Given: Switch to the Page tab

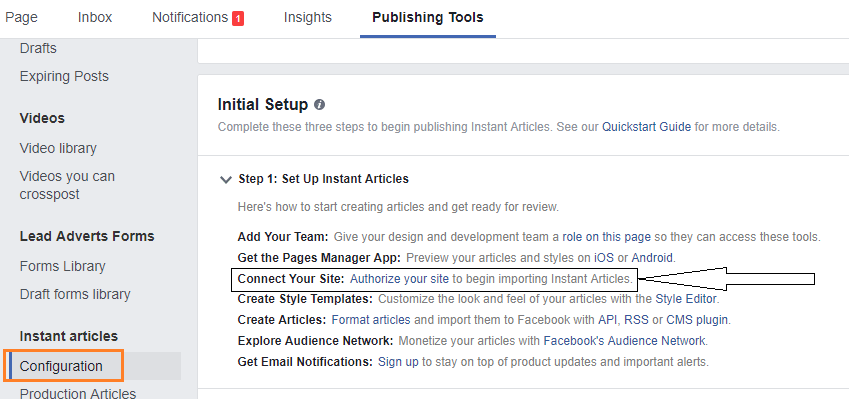Looking at the screenshot, I should (x=21, y=17).
